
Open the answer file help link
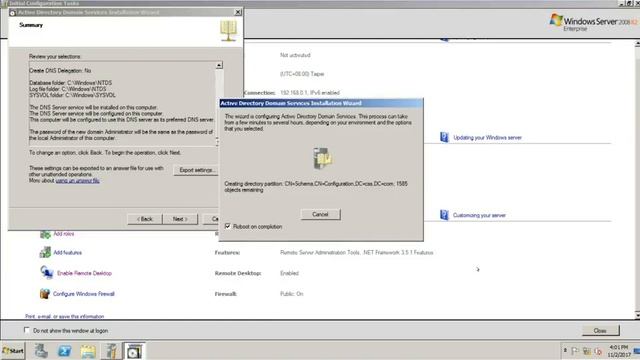tap(78, 180)
